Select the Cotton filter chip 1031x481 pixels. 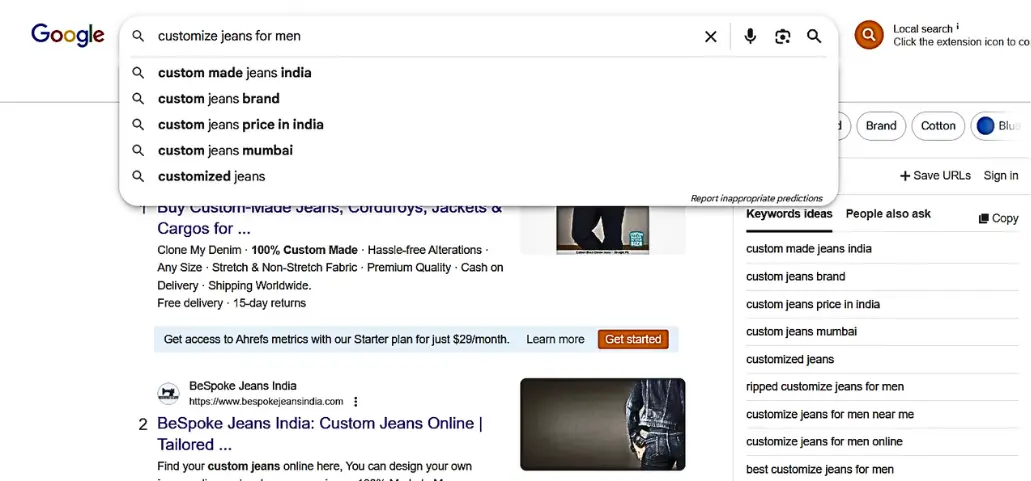click(x=938, y=126)
